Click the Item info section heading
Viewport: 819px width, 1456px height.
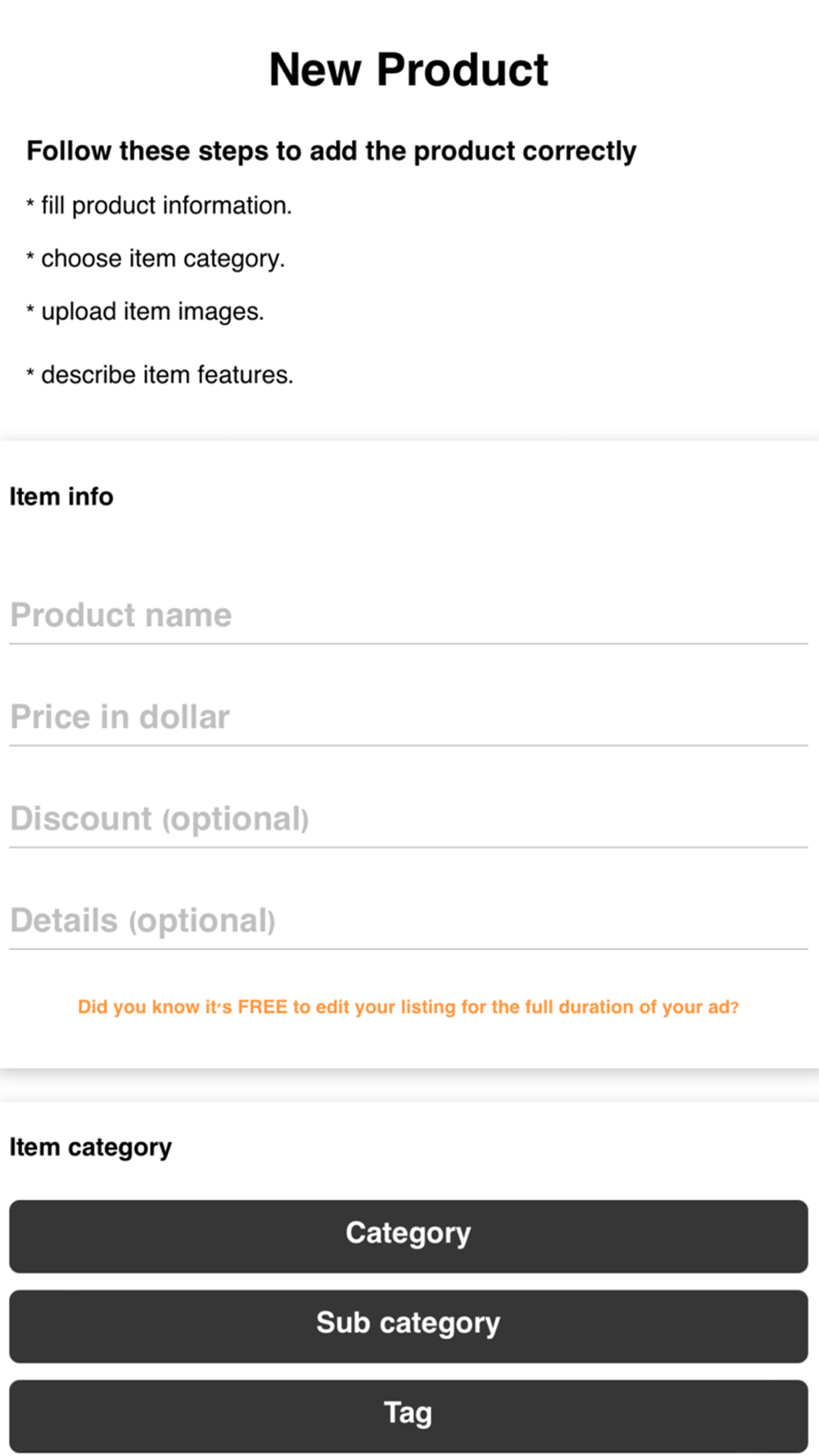[61, 496]
